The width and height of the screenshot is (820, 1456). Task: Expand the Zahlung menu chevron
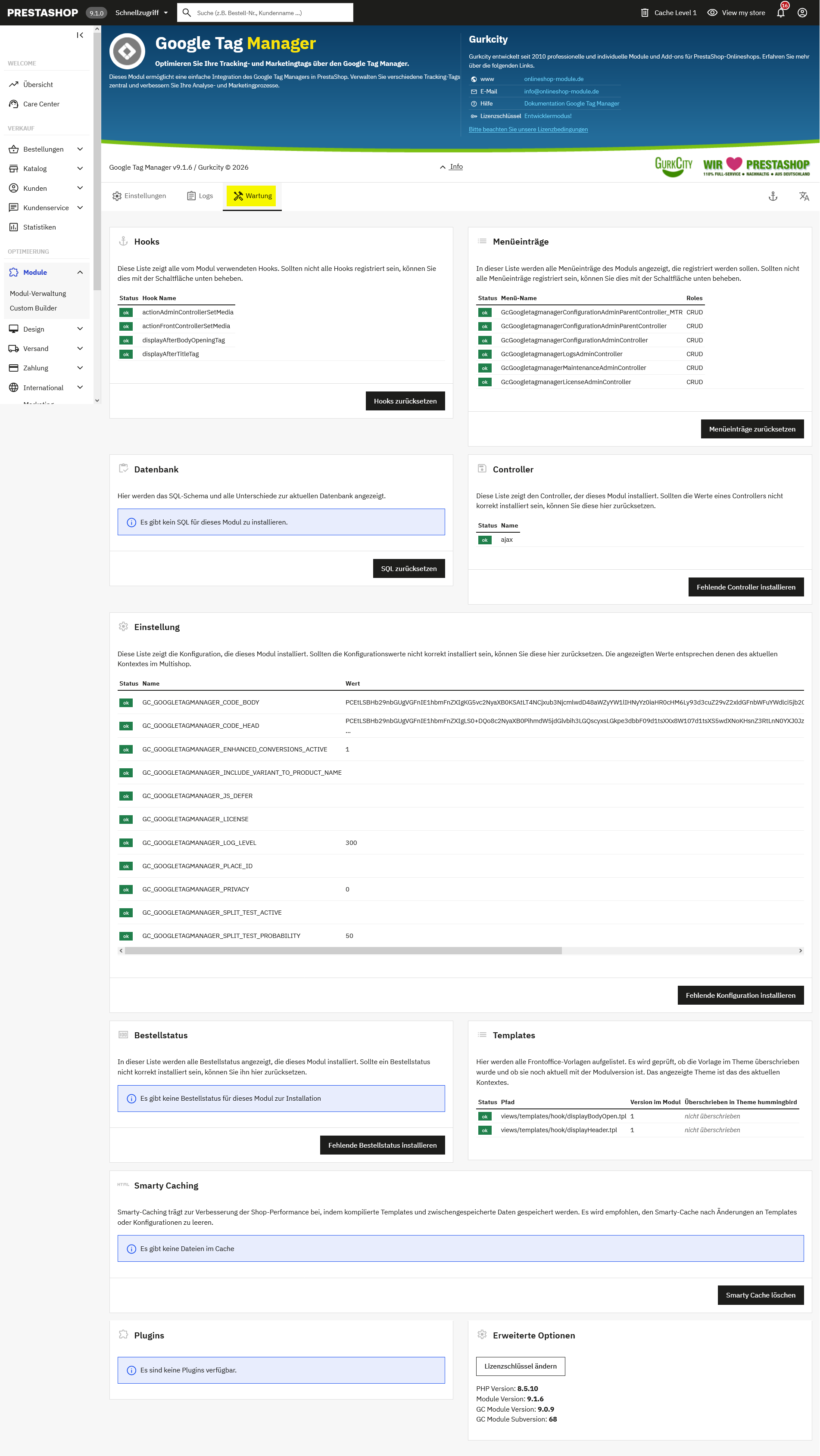pyautogui.click(x=80, y=368)
